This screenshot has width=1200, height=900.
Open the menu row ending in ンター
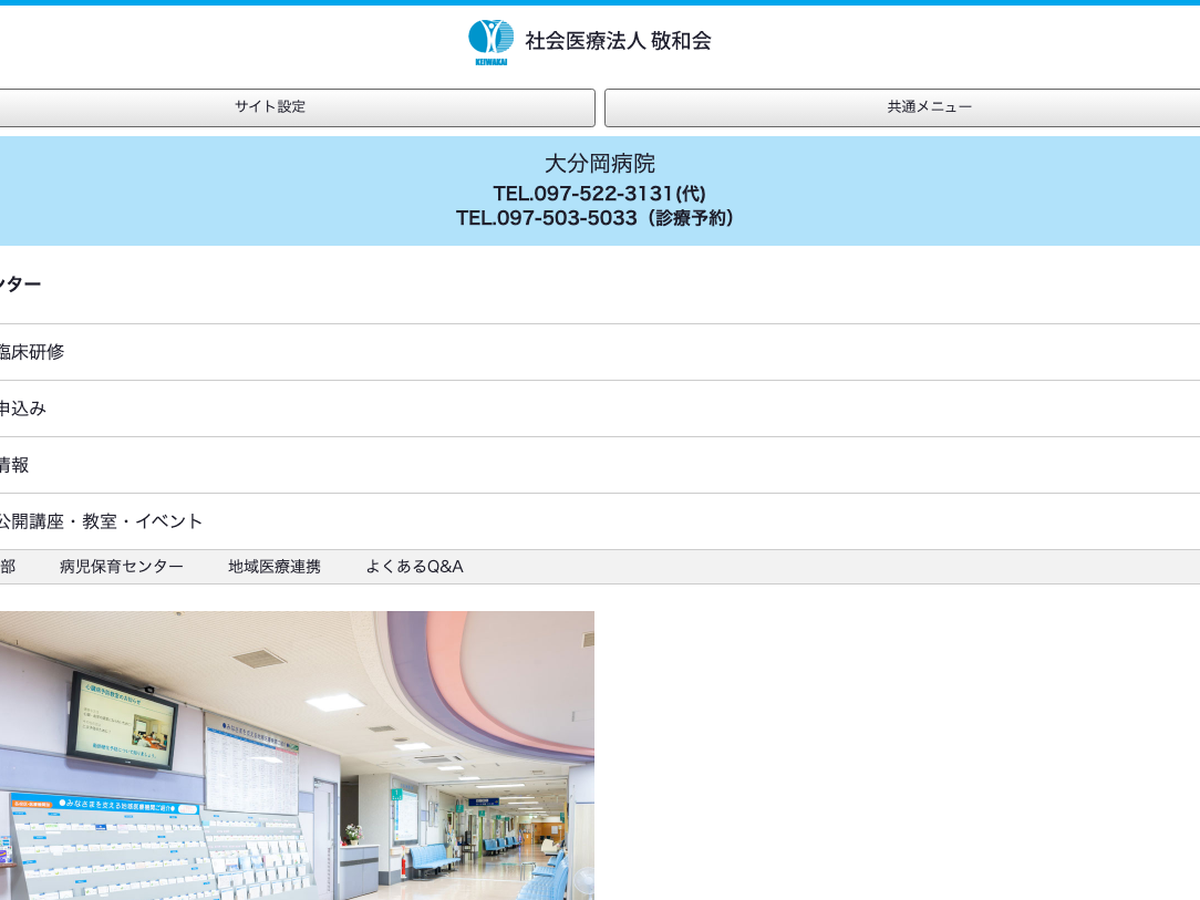coord(20,285)
